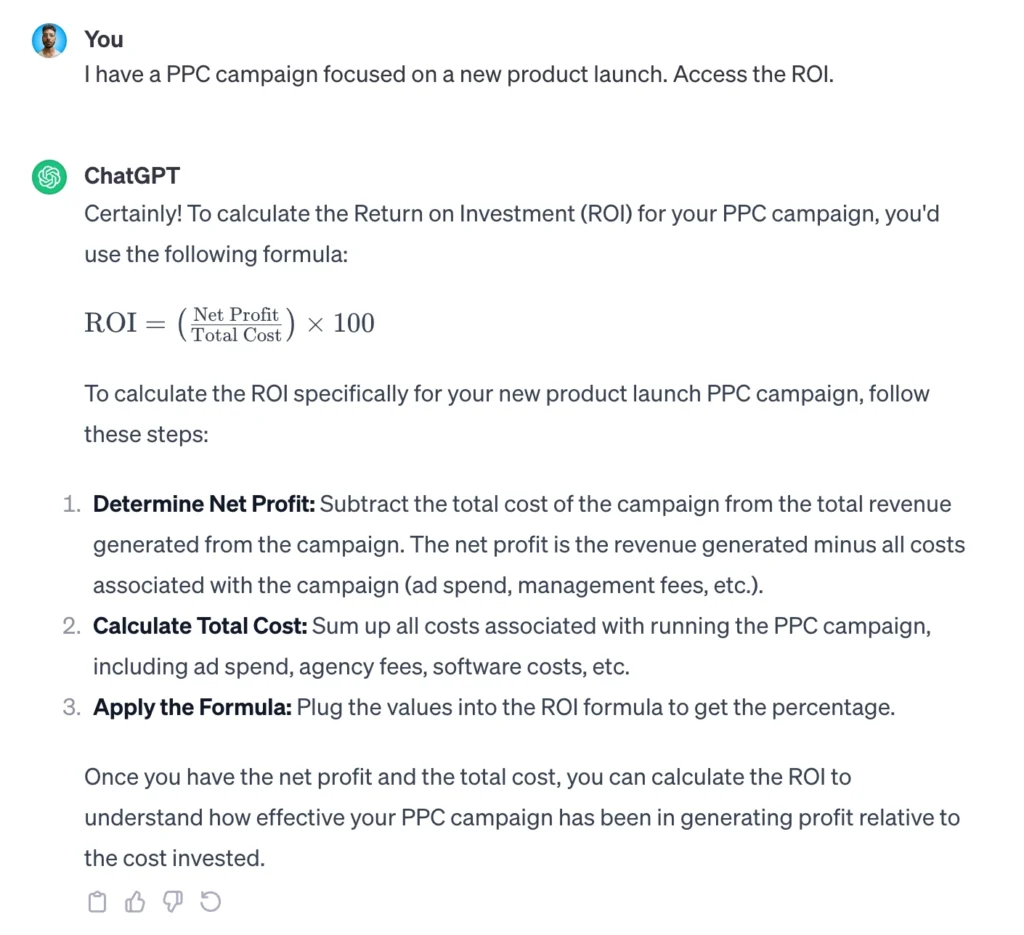This screenshot has height=935, width=1024.
Task: Click the closing paragraph about cost invested
Action: pos(520,817)
